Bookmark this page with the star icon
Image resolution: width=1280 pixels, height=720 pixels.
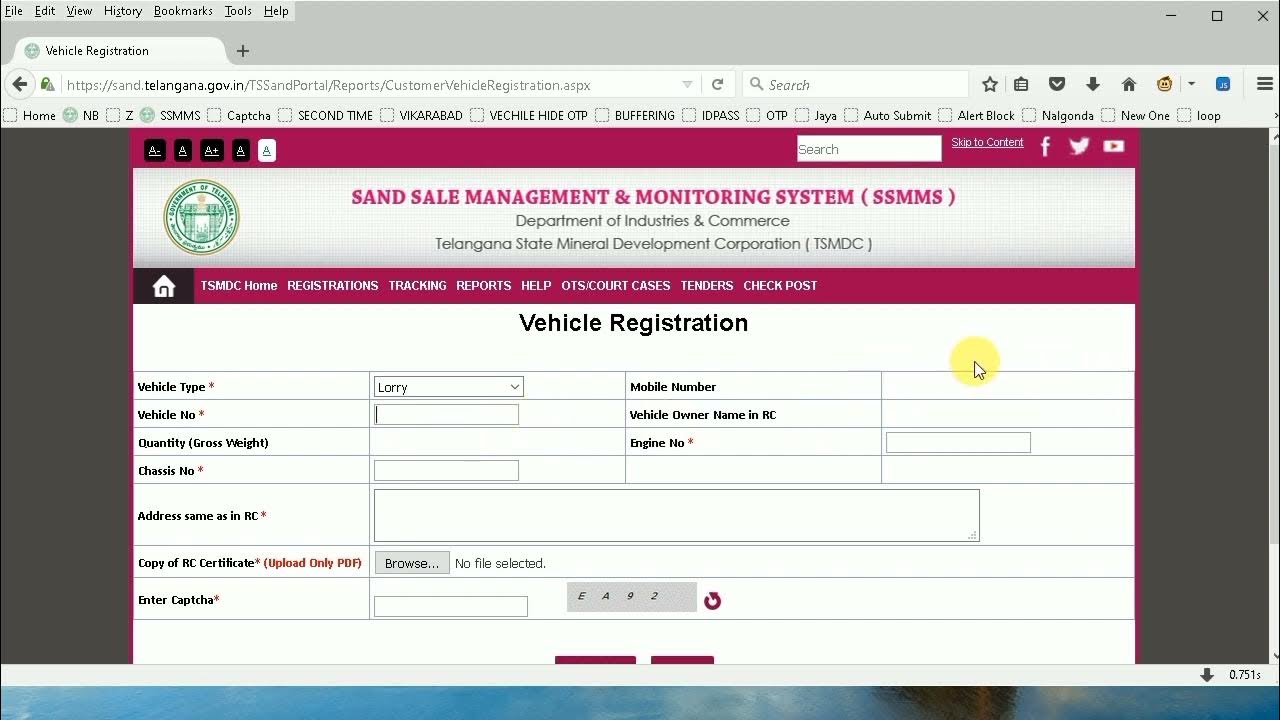pos(990,85)
